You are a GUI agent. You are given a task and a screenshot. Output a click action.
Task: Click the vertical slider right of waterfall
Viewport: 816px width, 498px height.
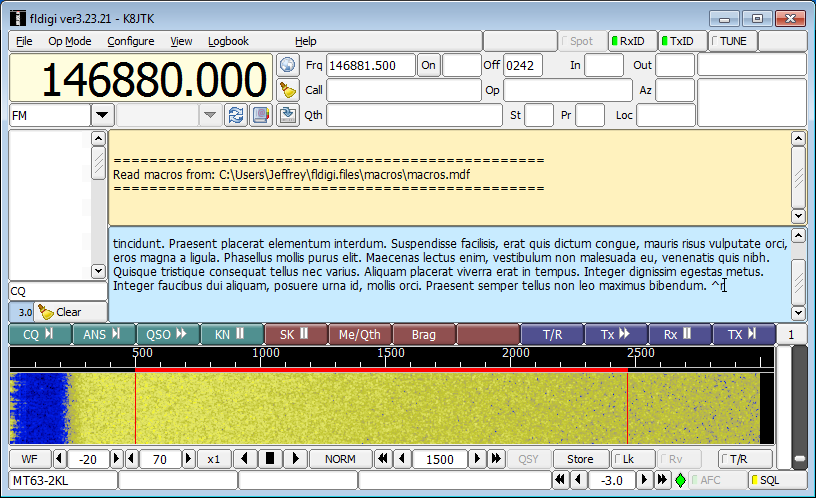[x=799, y=407]
